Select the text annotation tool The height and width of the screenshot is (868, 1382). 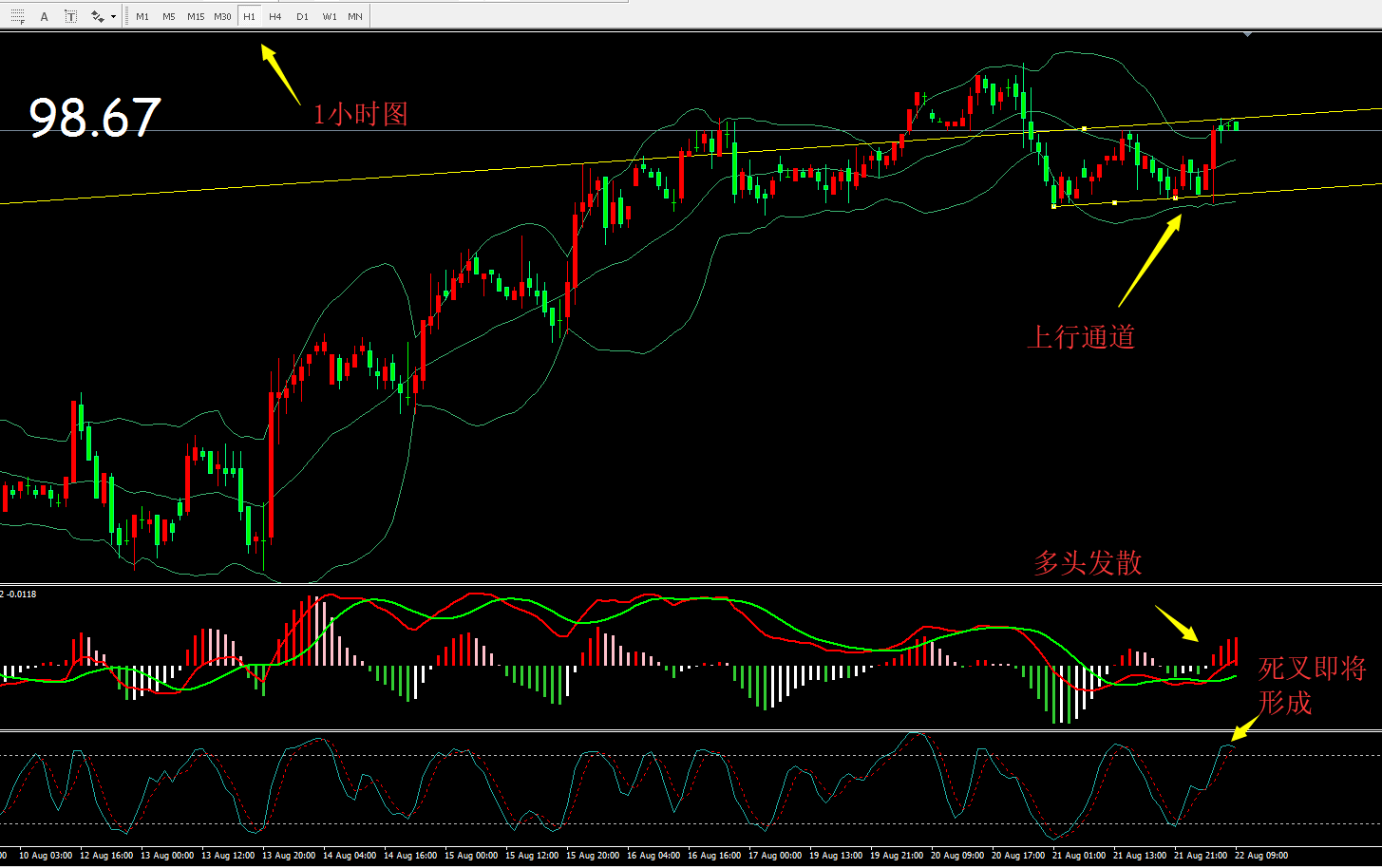coord(44,16)
